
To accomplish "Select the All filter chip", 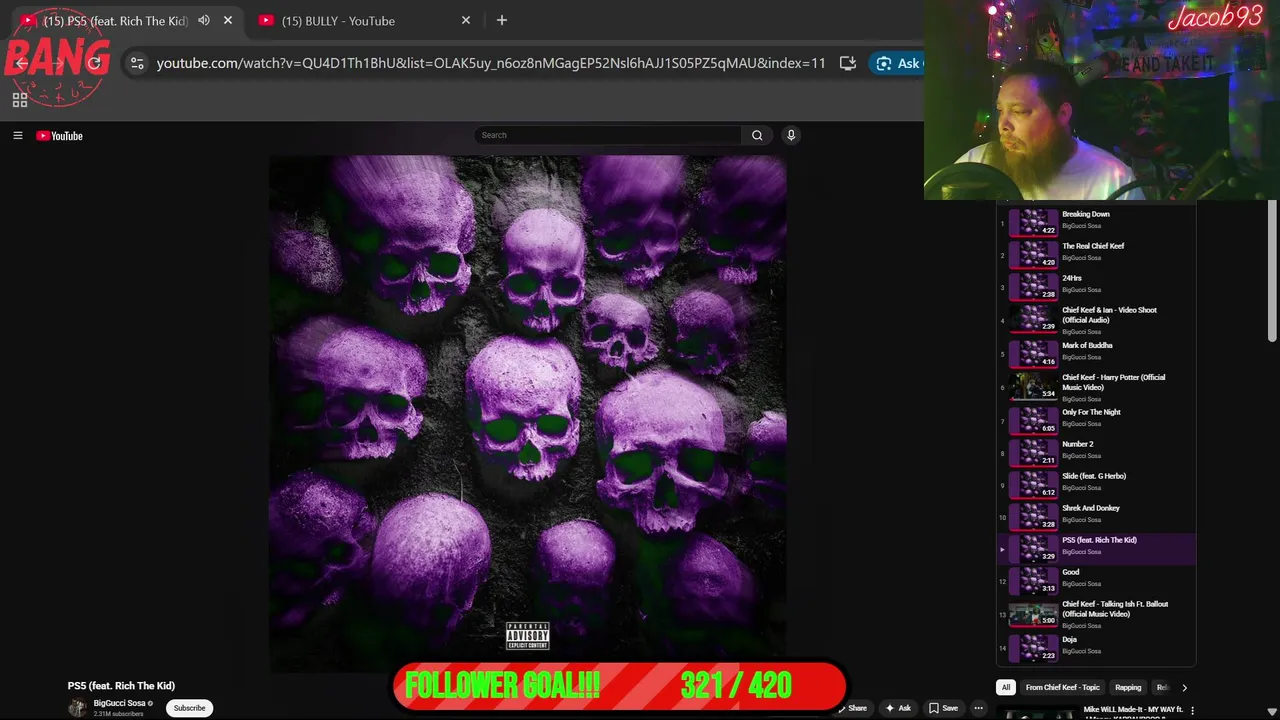I will (1006, 687).
